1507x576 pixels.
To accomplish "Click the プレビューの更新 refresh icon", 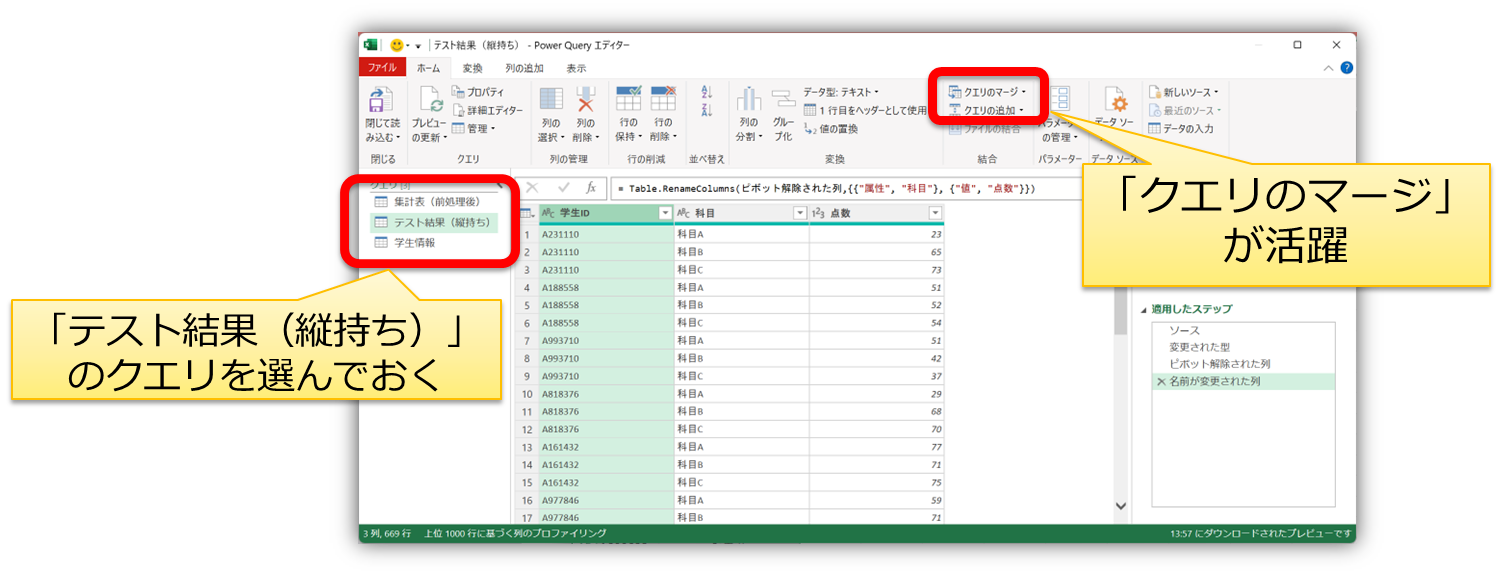I will (431, 100).
